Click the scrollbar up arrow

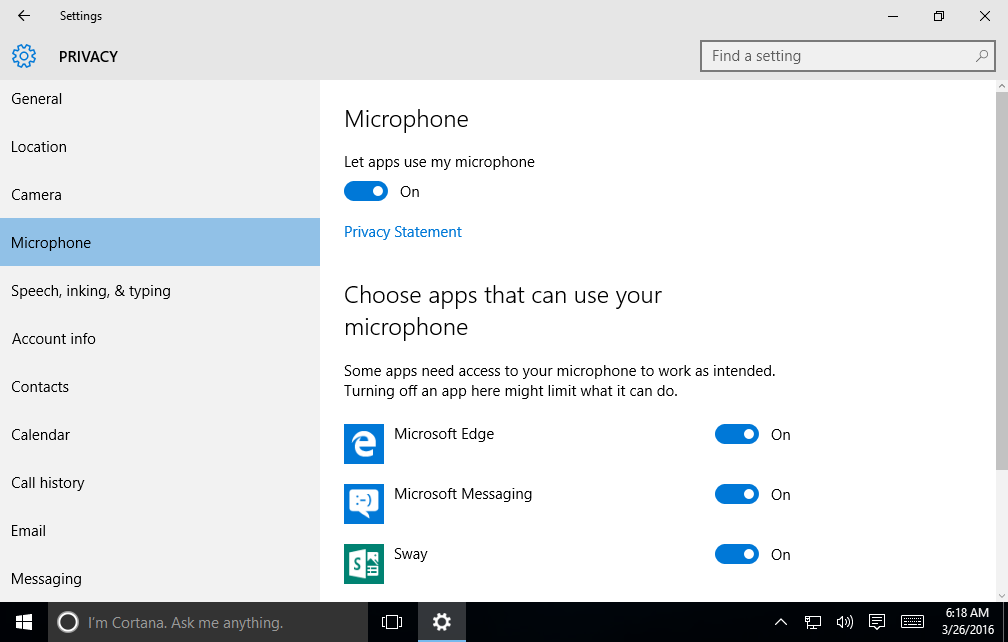(1002, 85)
